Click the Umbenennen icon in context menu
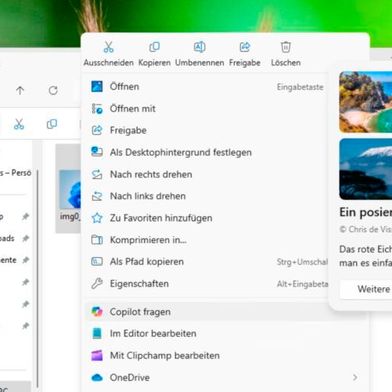 click(199, 47)
